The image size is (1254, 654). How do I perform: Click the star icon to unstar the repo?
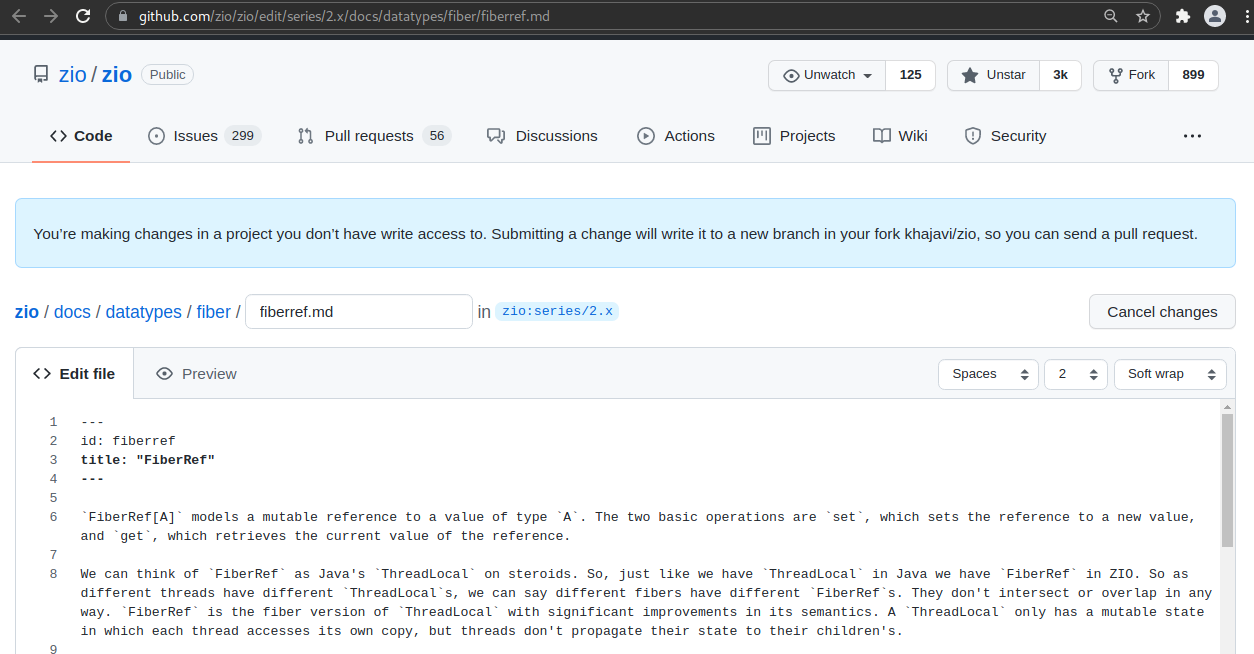pos(968,74)
